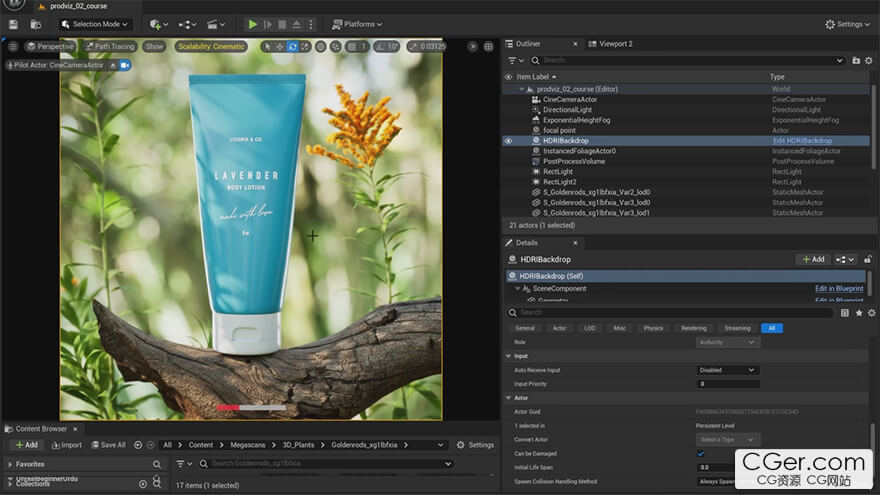Open the Auto Receive Input dropdown
Image resolution: width=880 pixels, height=495 pixels.
[727, 370]
